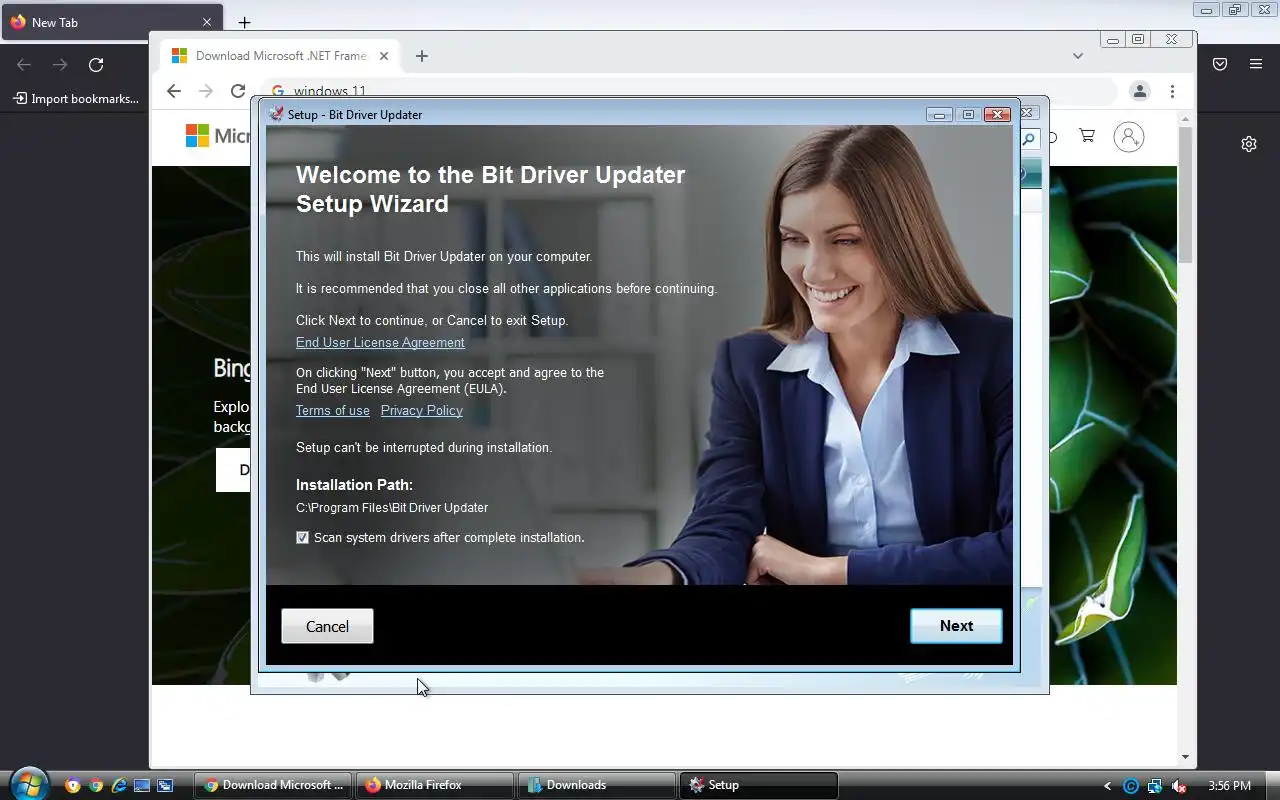The height and width of the screenshot is (800, 1280).
Task: Click the Chrome page vertical scrollbar
Action: click(x=1186, y=194)
